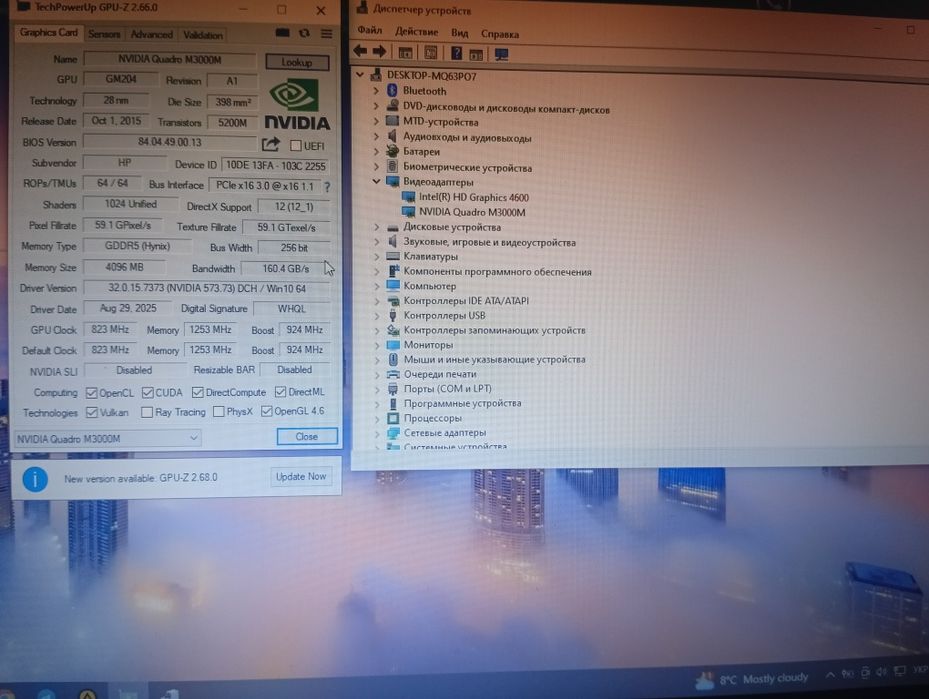Click the GPU-Z Close button
The width and height of the screenshot is (929, 699).
point(307,437)
